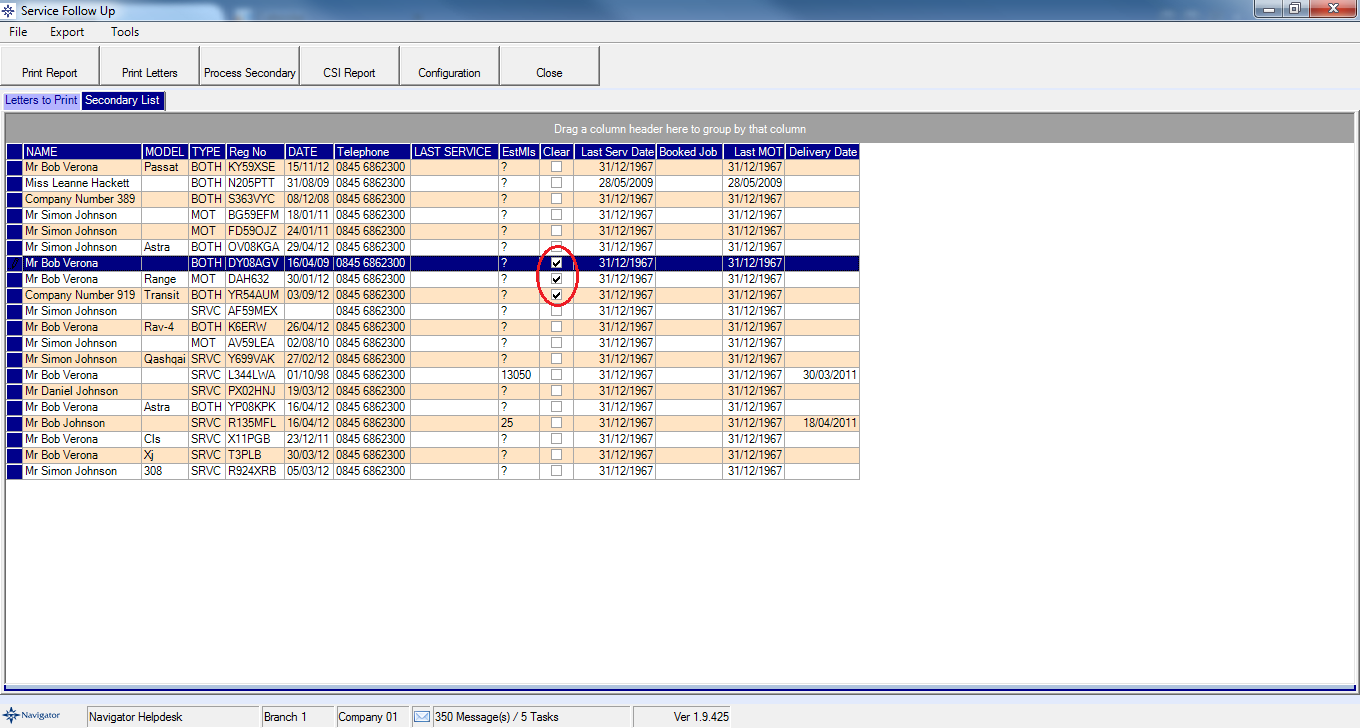
Task: Select the Miss Leanne Hackett name cell
Action: tap(82, 183)
